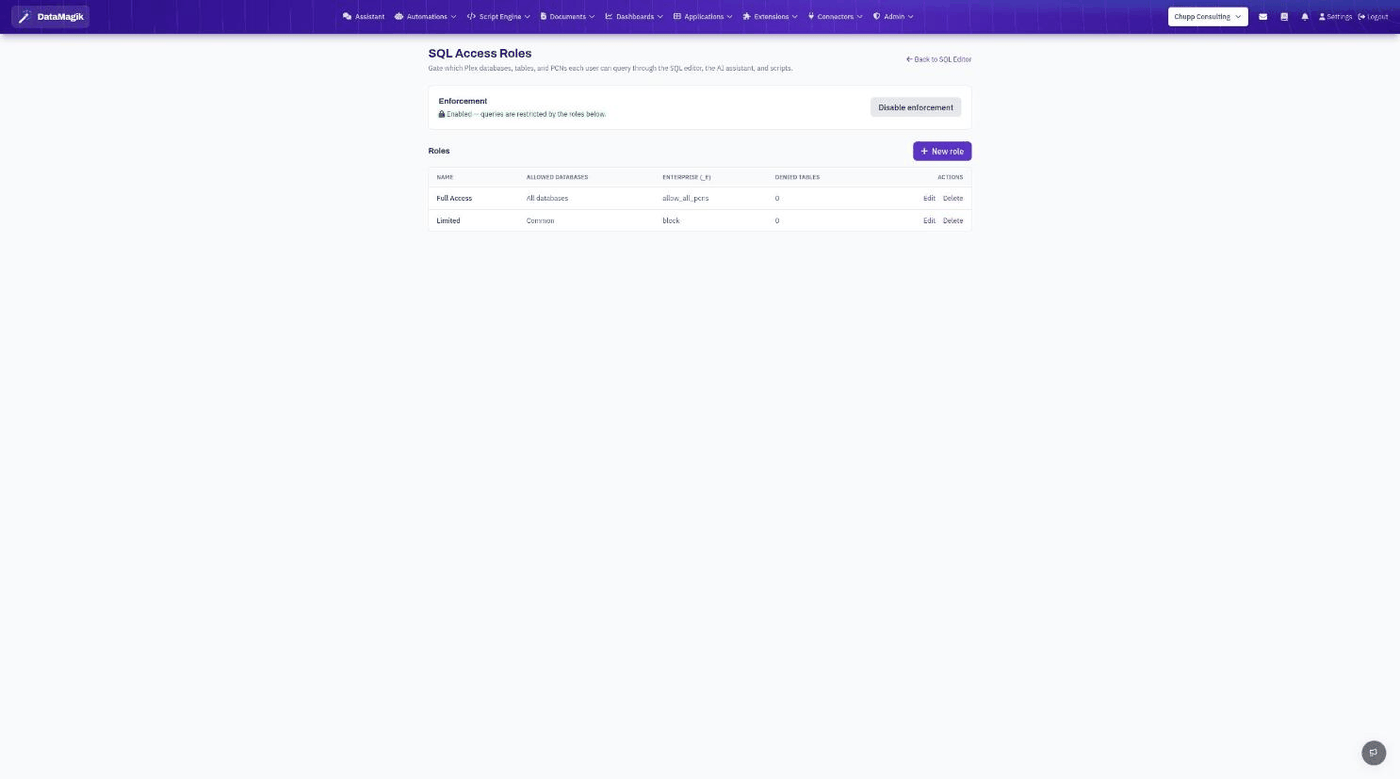This screenshot has height=779, width=1400.
Task: Go to Settings
Action: [1336, 17]
